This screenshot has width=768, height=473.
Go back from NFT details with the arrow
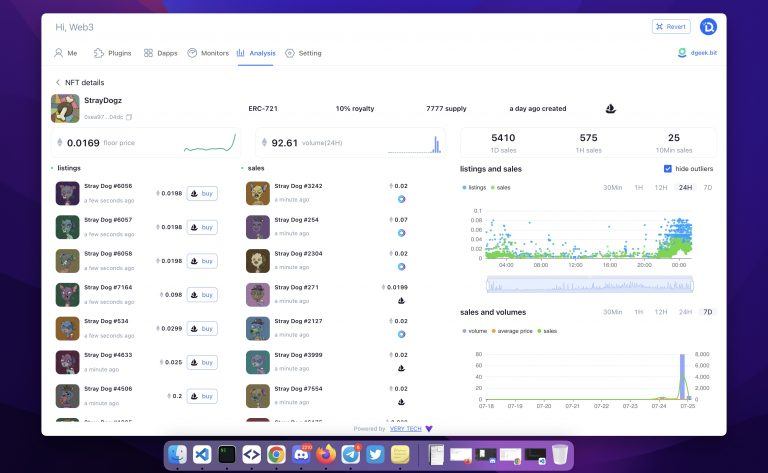58,82
